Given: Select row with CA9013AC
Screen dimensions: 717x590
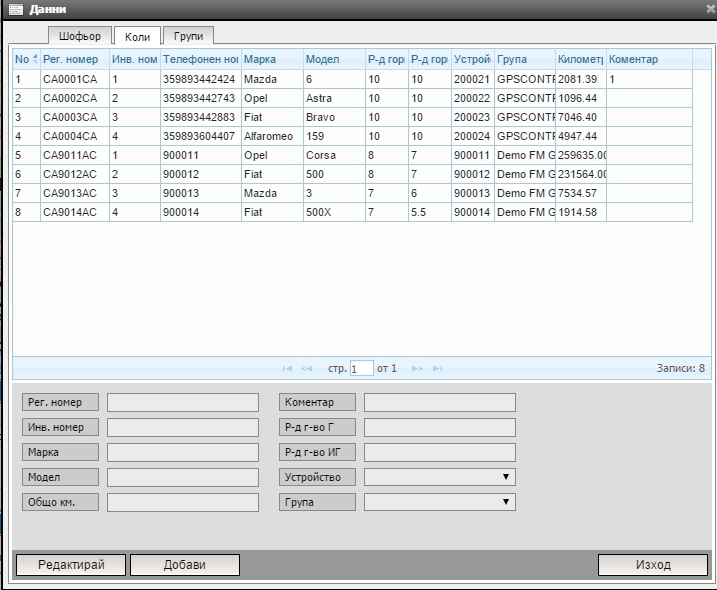Looking at the screenshot, I should [x=352, y=193].
